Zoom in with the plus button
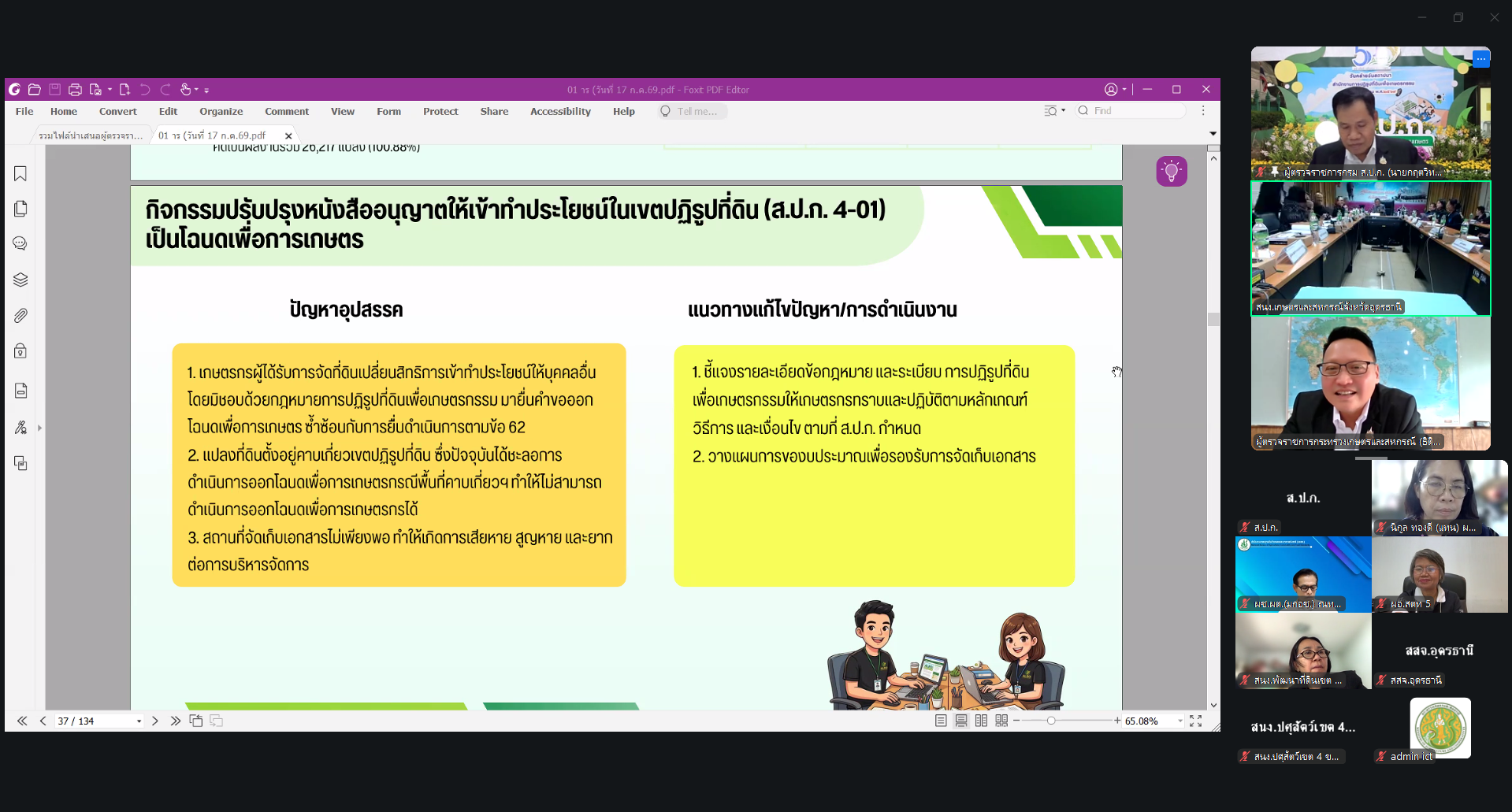Screen dimensions: 1512x812 [x=1117, y=721]
